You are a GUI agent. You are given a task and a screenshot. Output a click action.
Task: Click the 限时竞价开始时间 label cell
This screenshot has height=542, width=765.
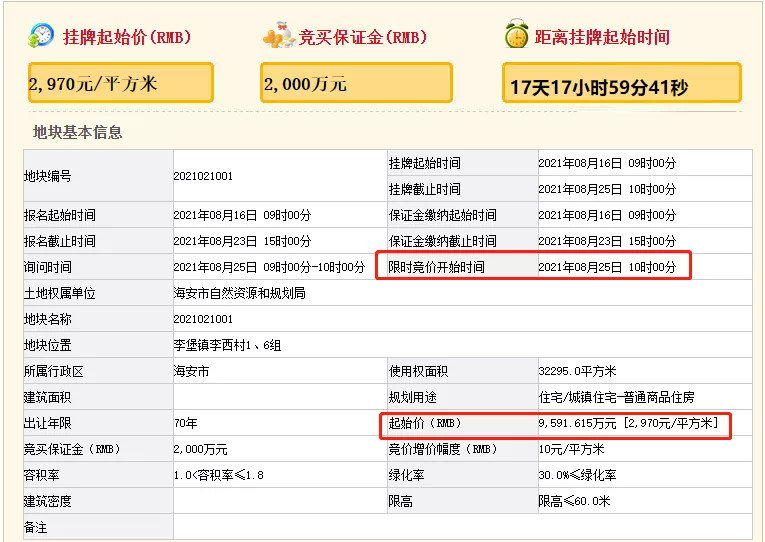pyautogui.click(x=463, y=267)
